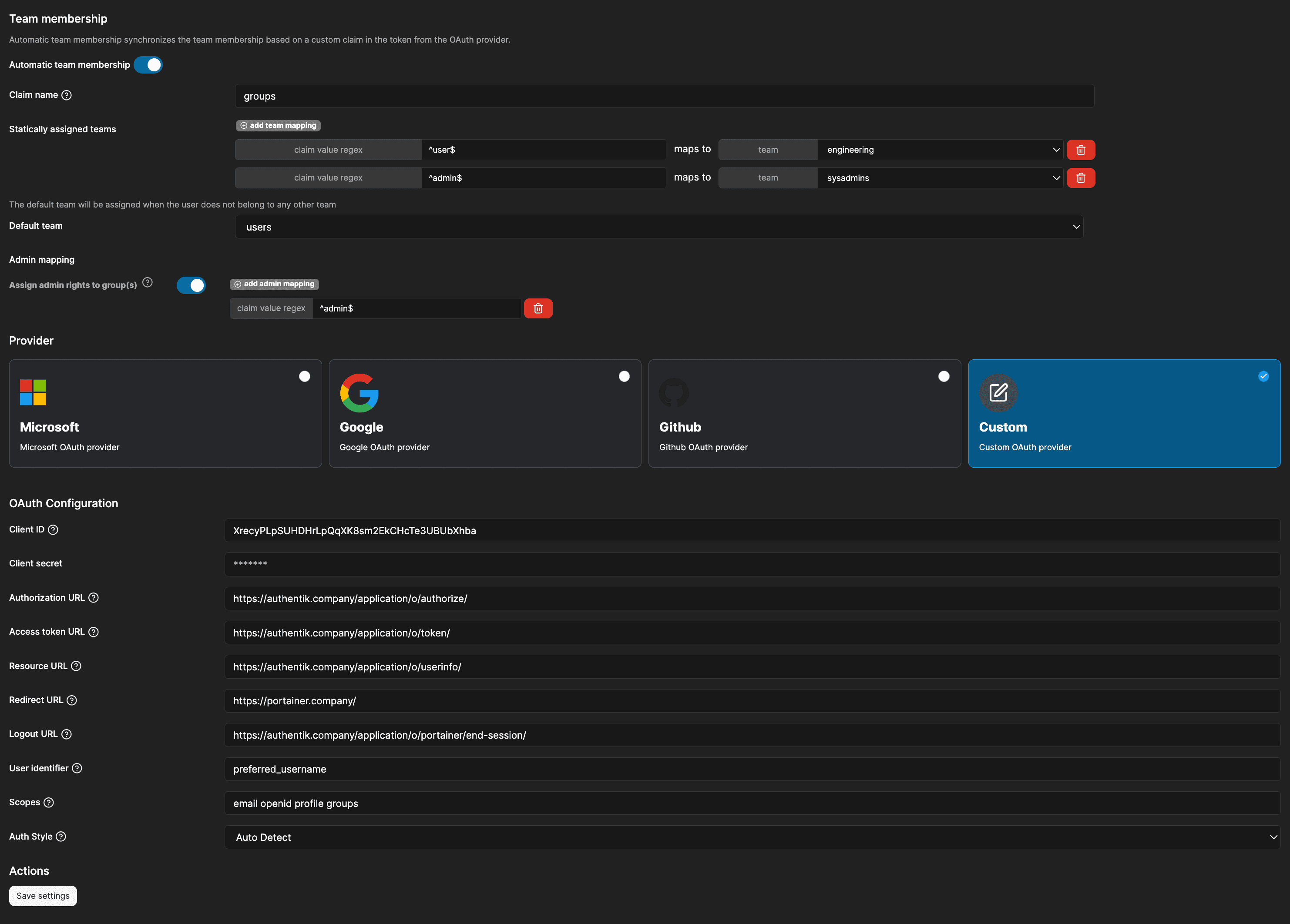Delete the ^user$ engineering team mapping

(1080, 150)
